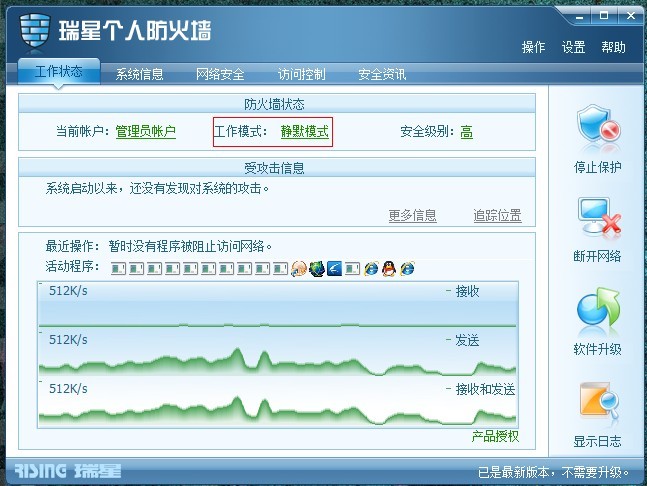
Task: Maximize the firewall window
Action: click(x=604, y=16)
